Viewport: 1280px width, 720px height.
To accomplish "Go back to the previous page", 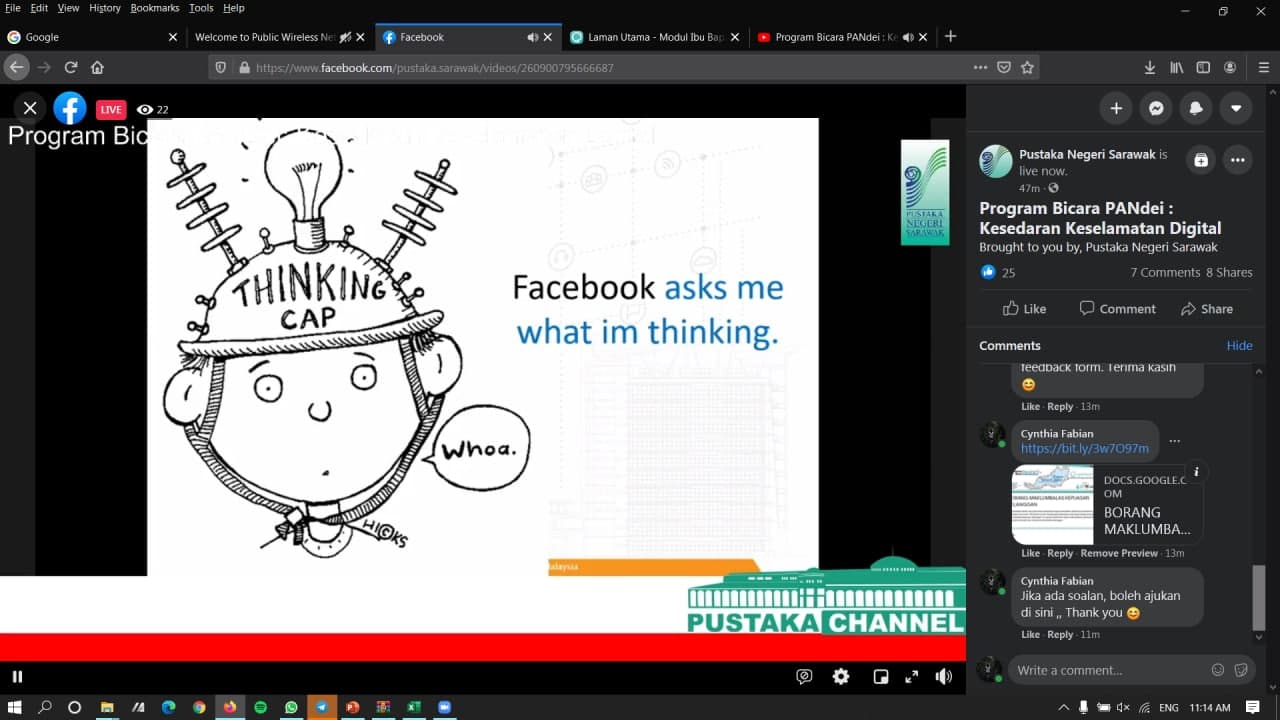I will point(16,67).
